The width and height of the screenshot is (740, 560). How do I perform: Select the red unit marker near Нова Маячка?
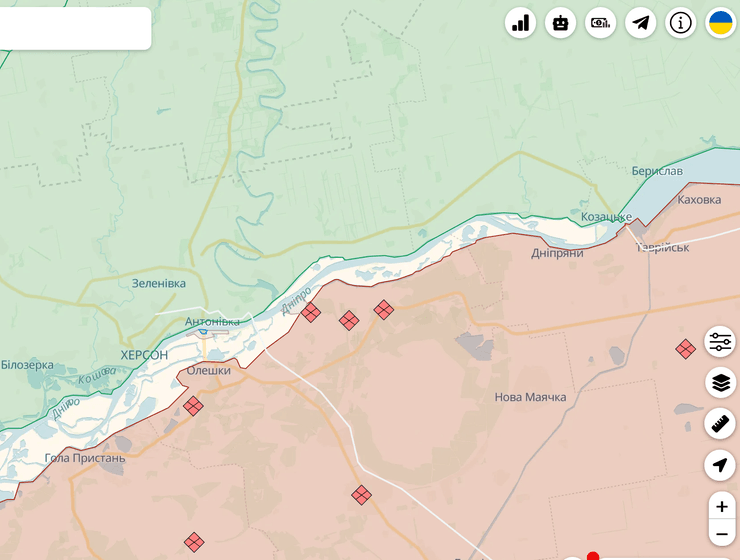(x=685, y=349)
